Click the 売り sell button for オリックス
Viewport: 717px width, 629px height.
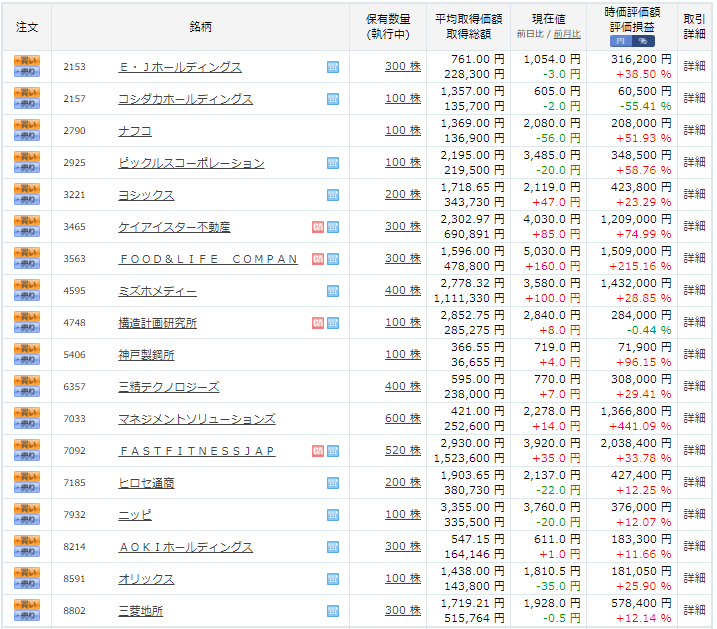27,584
